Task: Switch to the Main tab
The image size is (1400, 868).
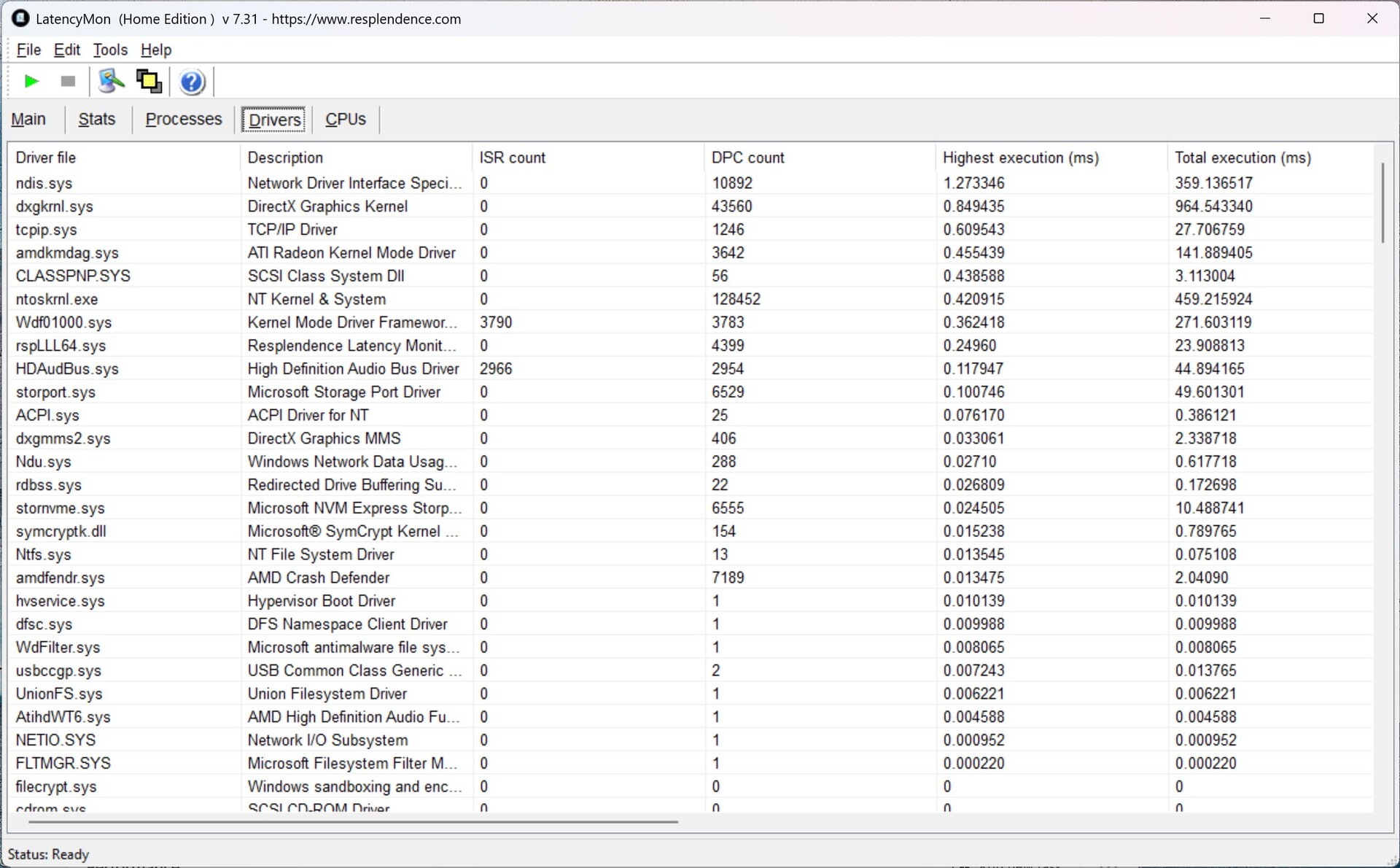Action: pos(28,119)
